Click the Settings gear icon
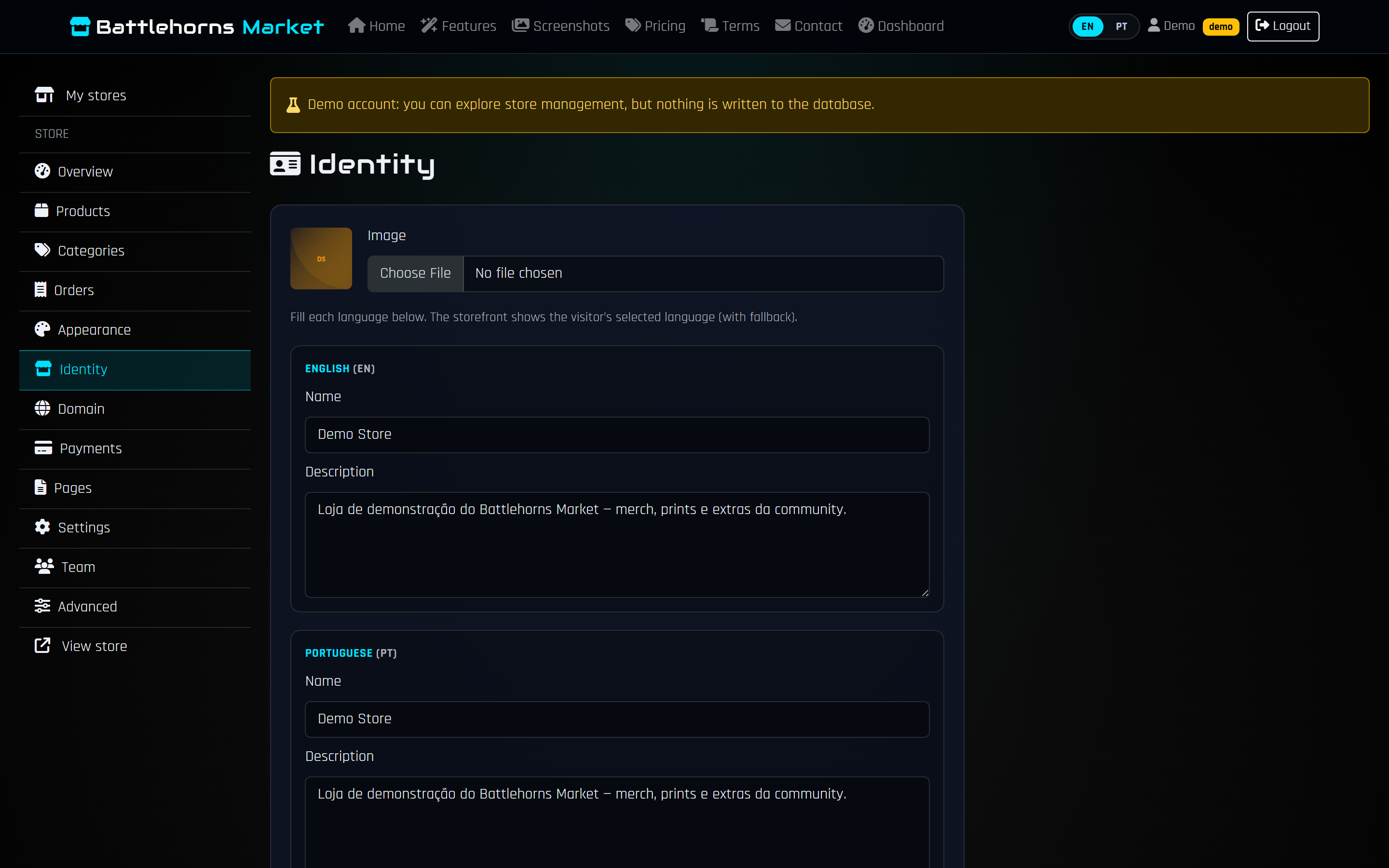 coord(42,527)
